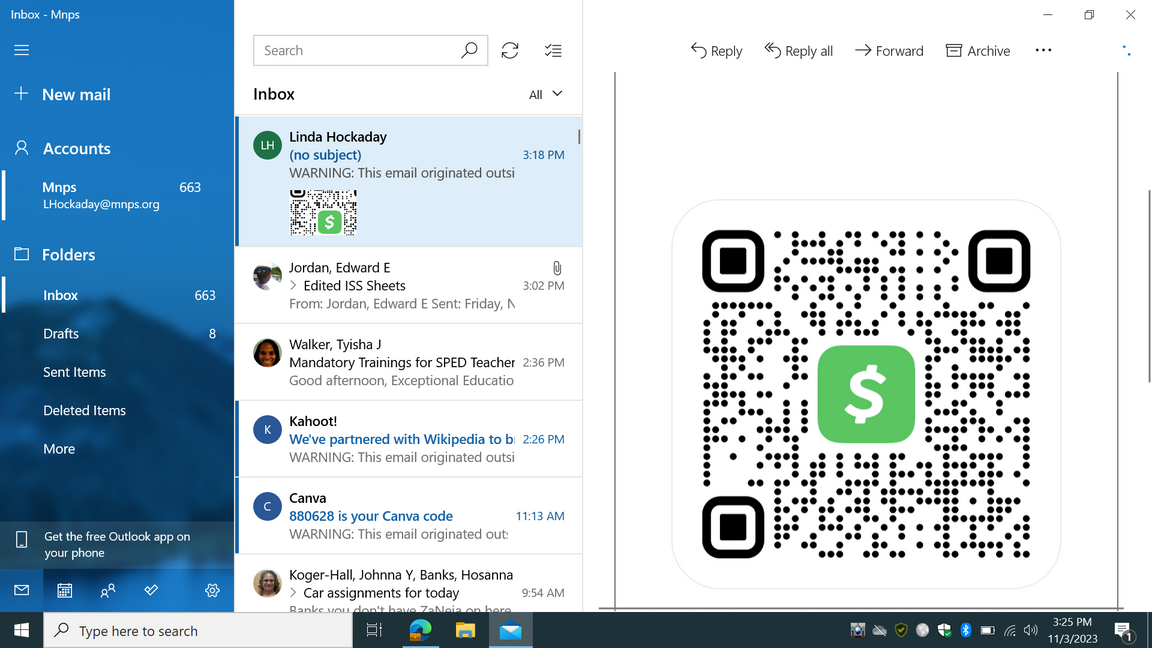The image size is (1152, 648).
Task: Open the hamburger navigation menu
Action: pyautogui.click(x=21, y=50)
